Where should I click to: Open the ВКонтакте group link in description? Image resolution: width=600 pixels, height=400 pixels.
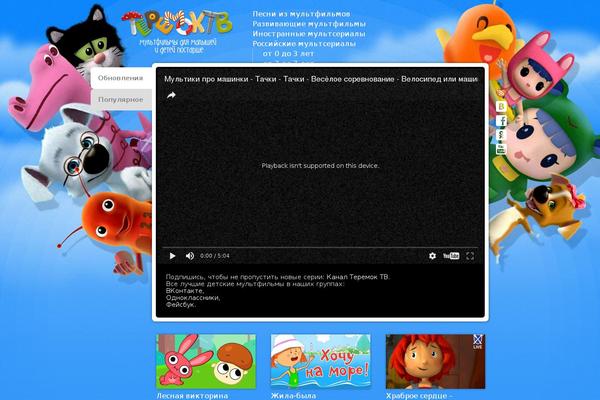tap(184, 291)
